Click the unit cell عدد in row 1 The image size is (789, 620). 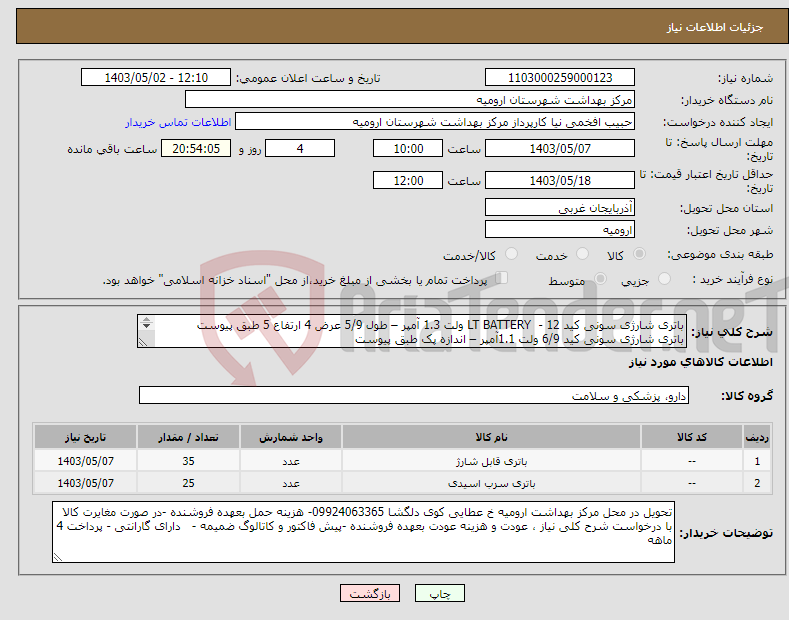point(291,461)
